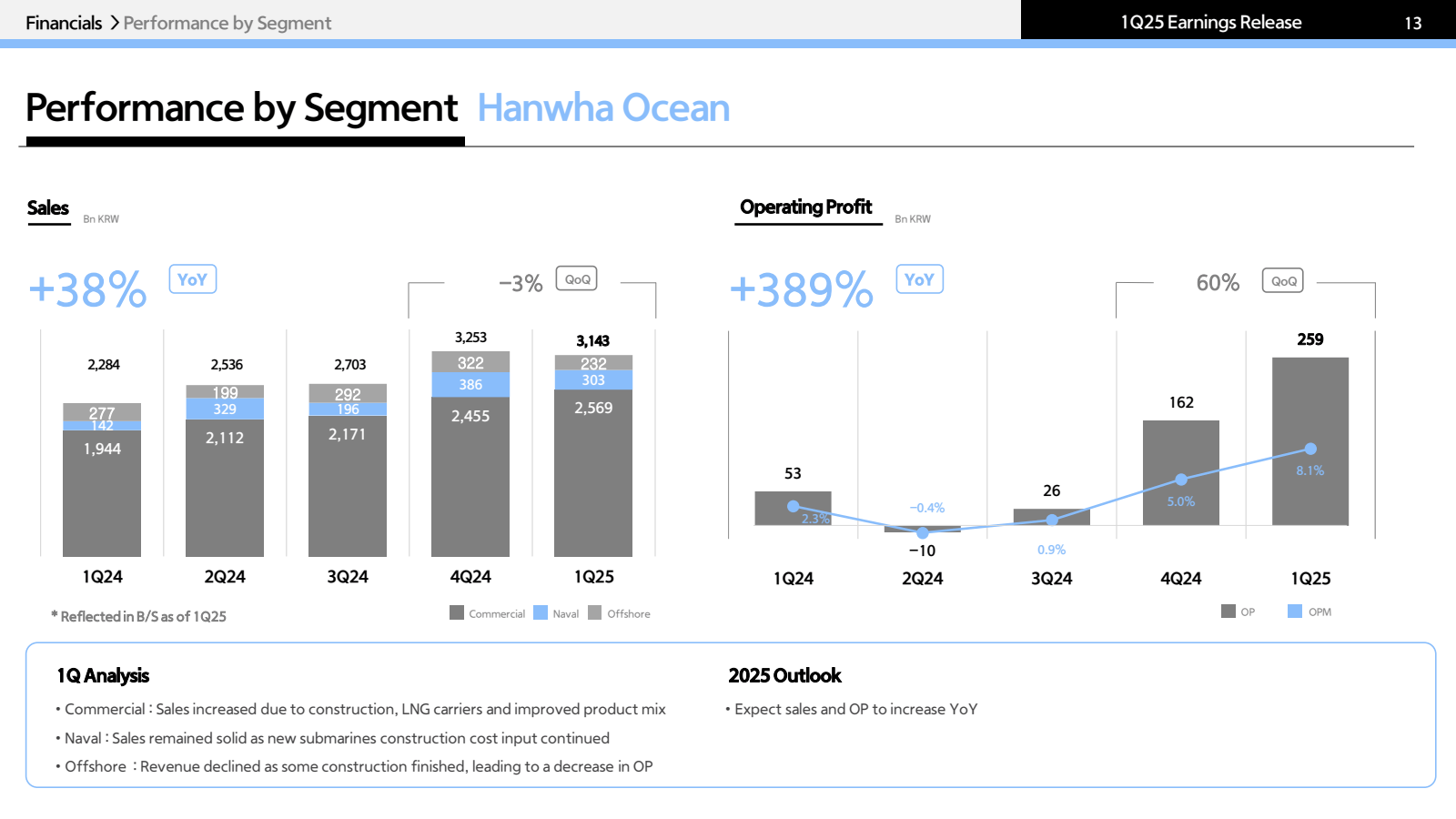Click the Expect sales and OP outlook bullet

pyautogui.click(x=852, y=710)
